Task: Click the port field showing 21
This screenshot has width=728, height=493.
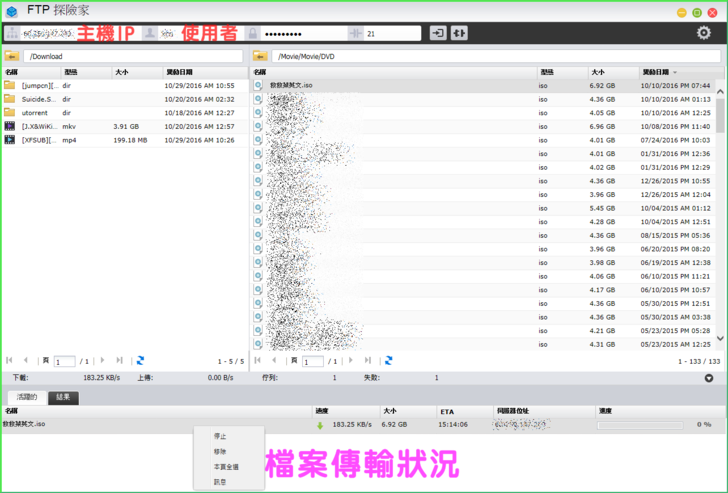Action: (x=392, y=33)
